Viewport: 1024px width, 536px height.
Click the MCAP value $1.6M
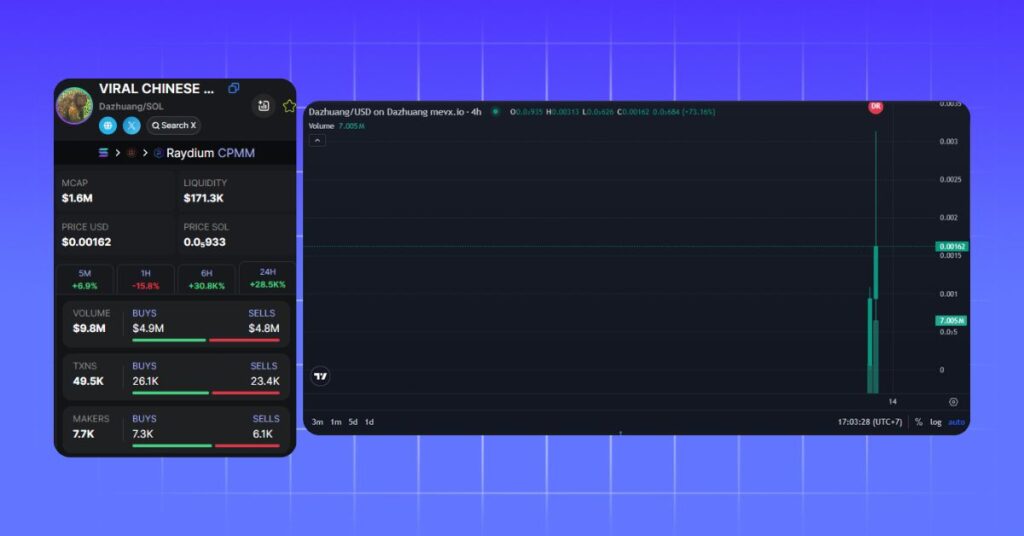77,198
